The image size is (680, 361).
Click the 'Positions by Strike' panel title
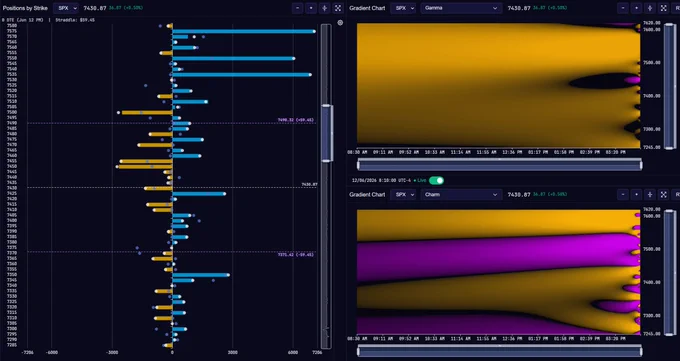[x=25, y=8]
